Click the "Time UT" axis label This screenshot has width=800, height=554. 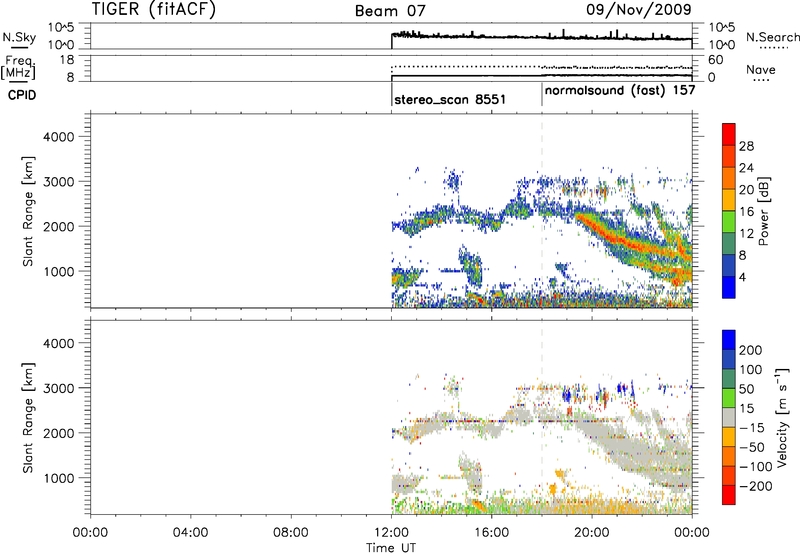tap(391, 547)
